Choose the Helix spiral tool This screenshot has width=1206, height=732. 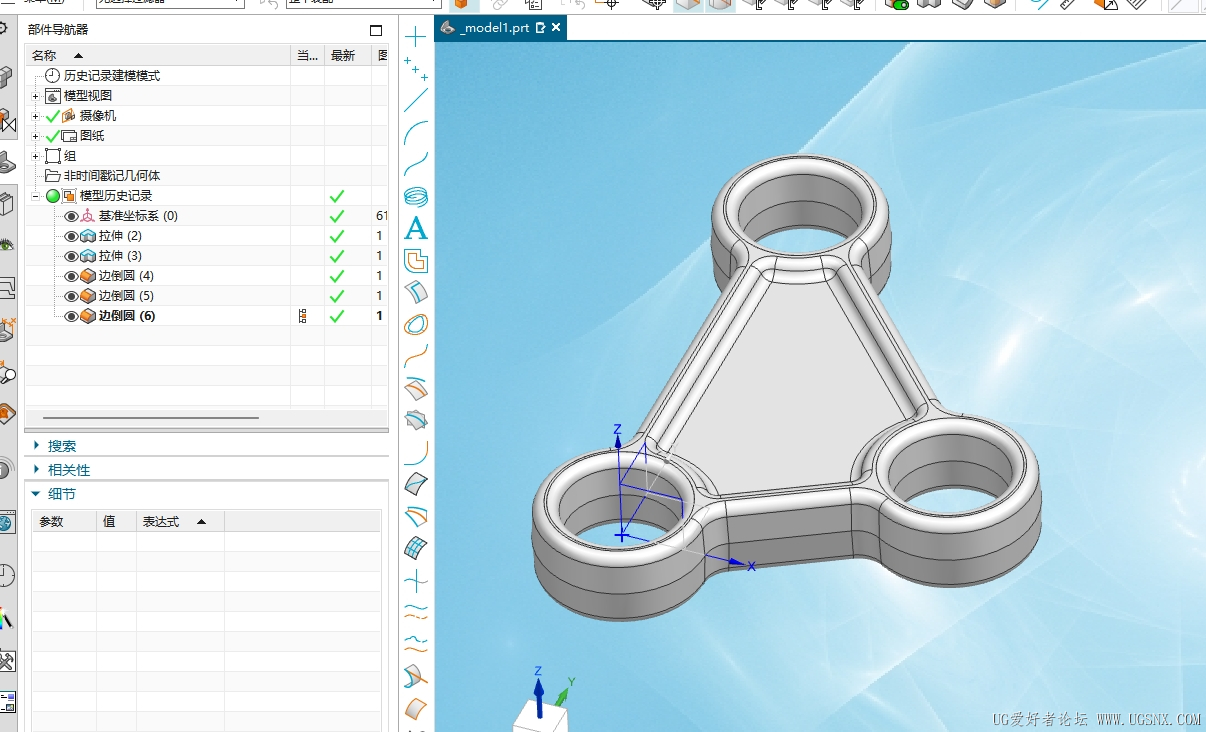416,196
